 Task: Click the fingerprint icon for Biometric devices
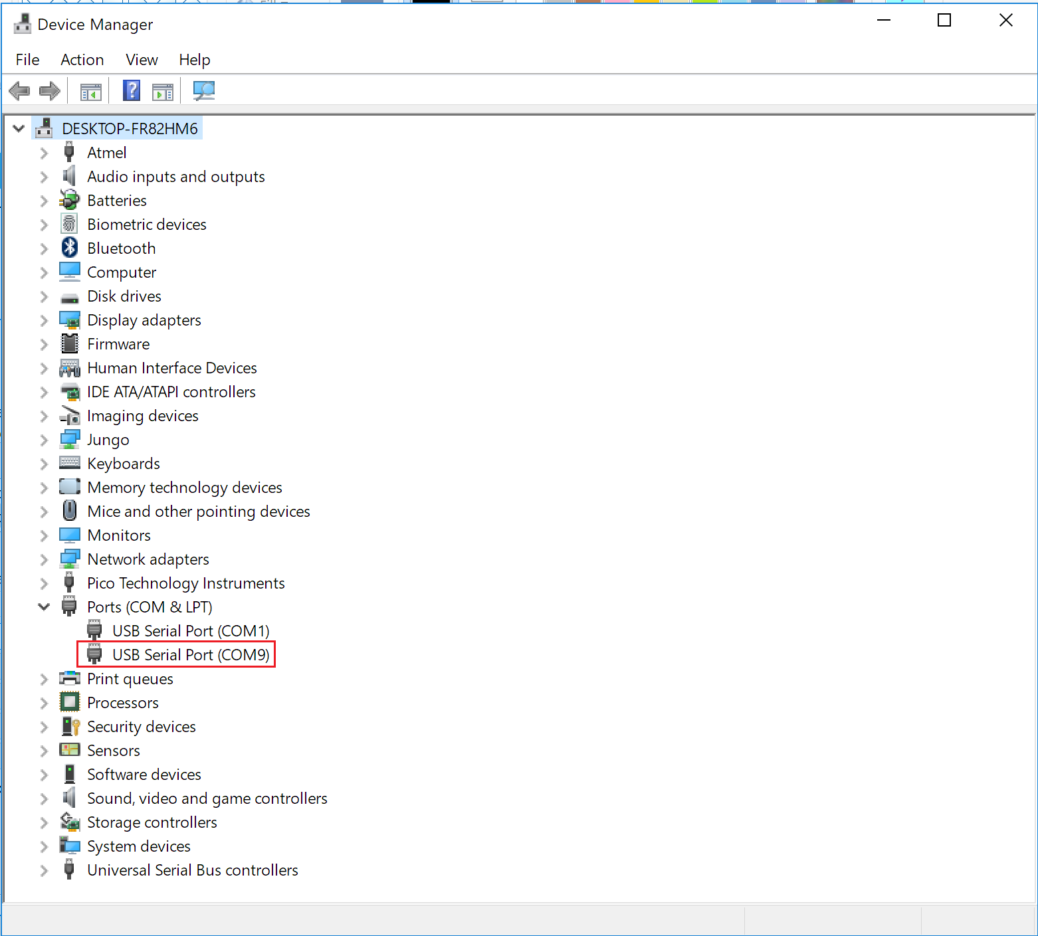pyautogui.click(x=69, y=224)
